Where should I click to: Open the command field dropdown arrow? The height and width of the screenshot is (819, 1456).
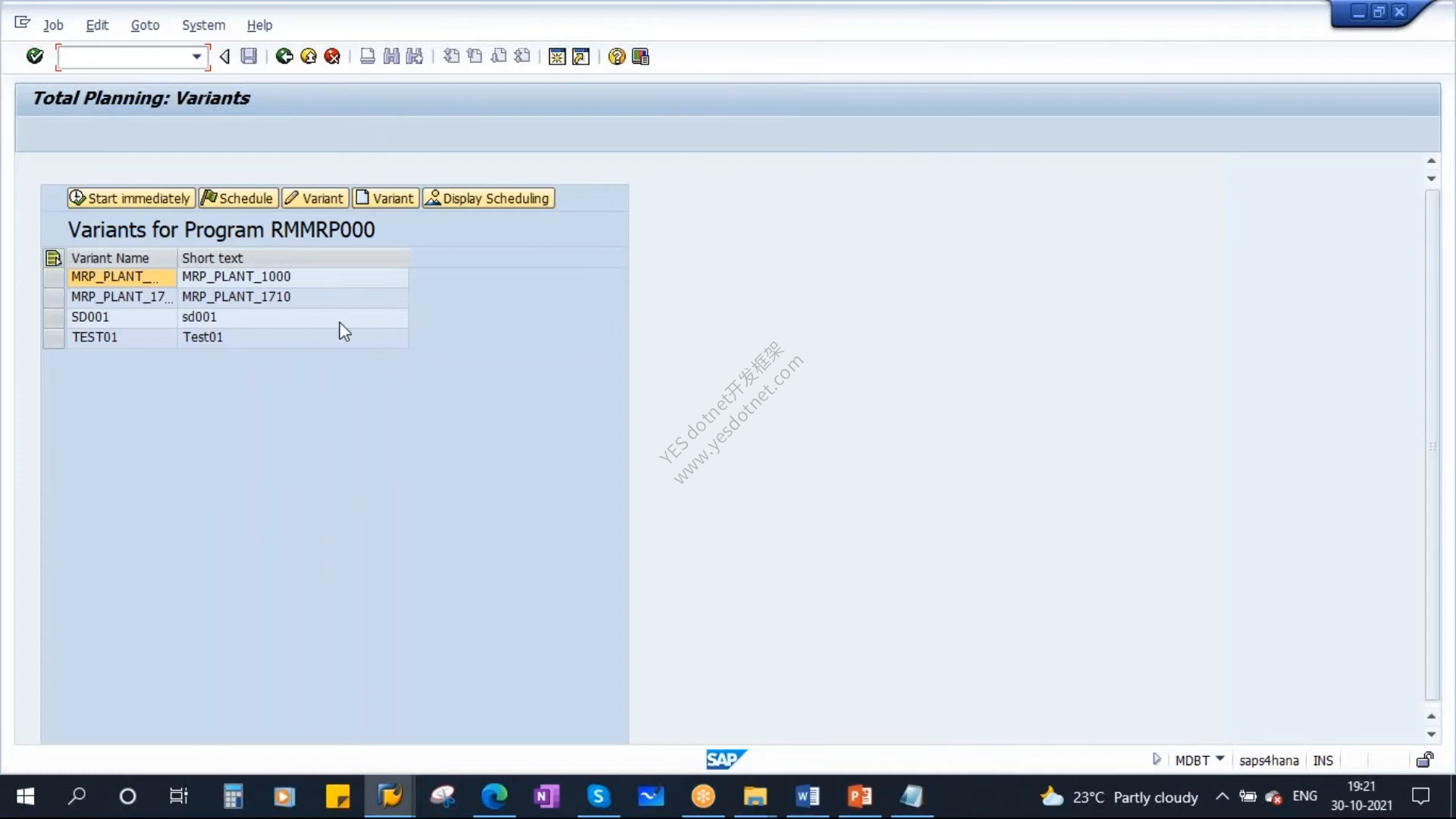pyautogui.click(x=196, y=57)
